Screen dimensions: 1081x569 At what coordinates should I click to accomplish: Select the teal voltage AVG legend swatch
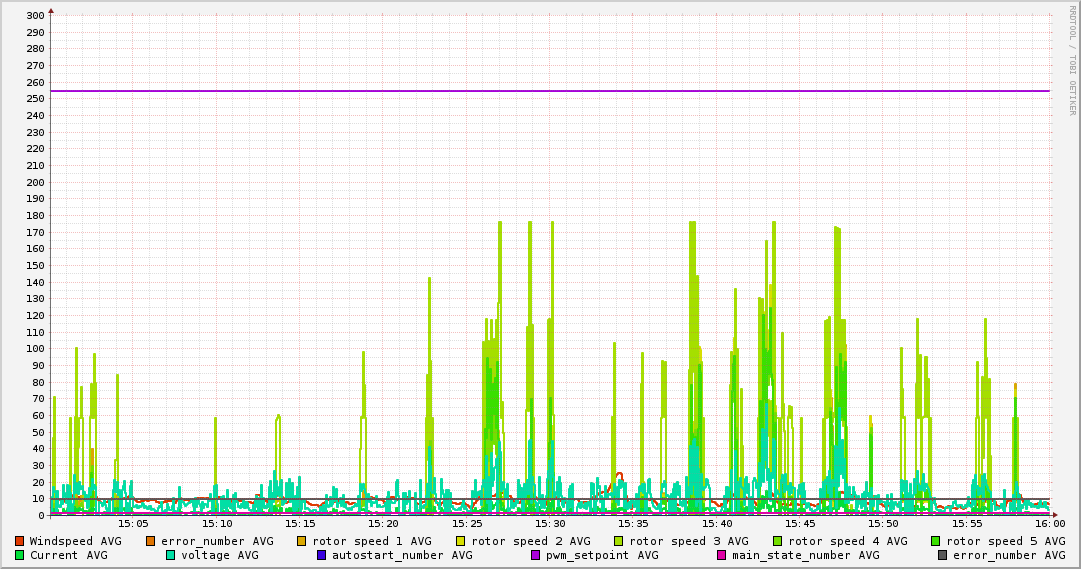point(171,555)
